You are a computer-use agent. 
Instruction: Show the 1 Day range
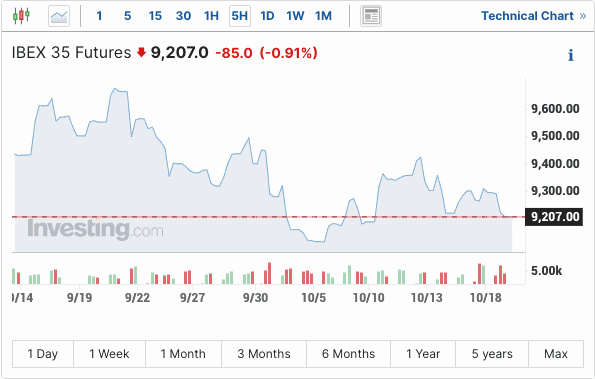pyautogui.click(x=43, y=354)
